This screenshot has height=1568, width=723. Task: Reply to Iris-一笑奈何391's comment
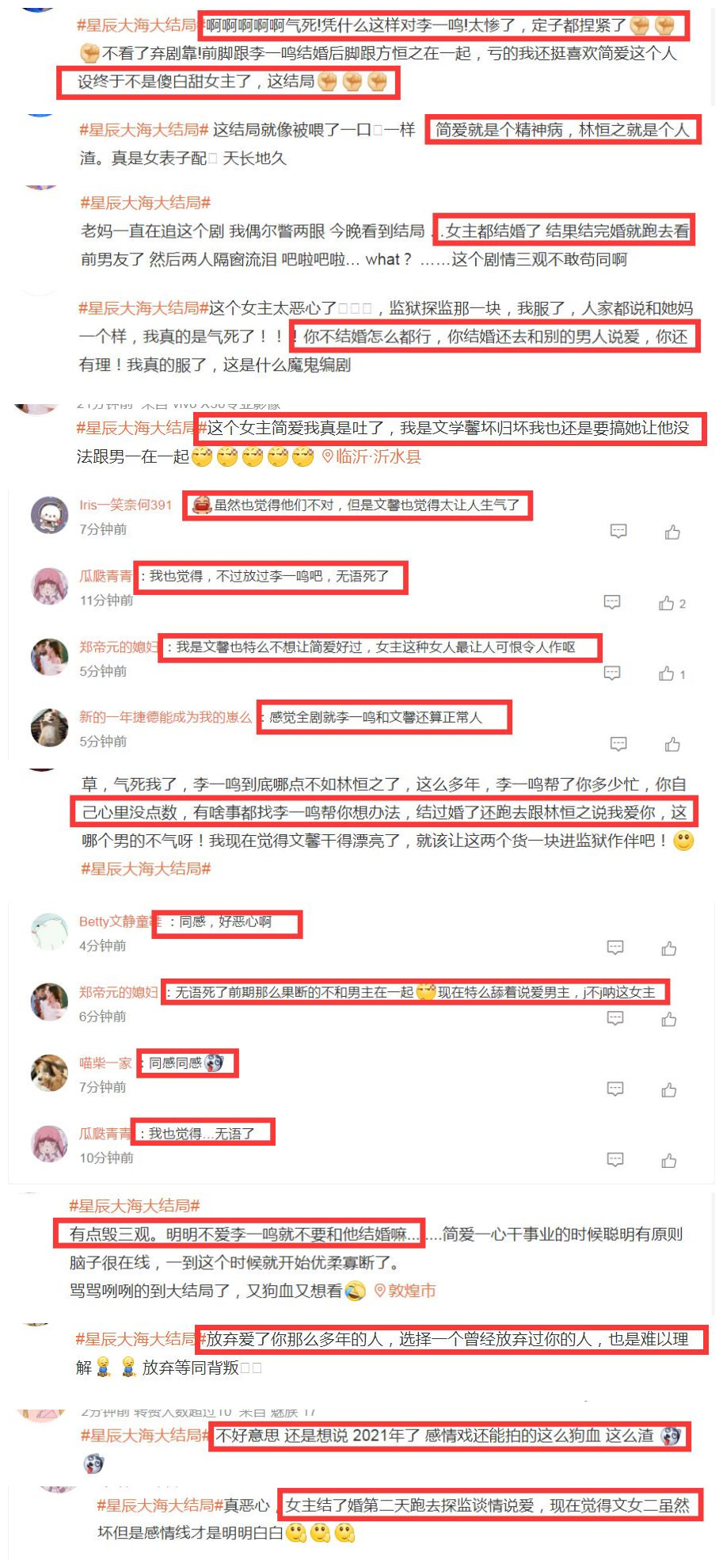tap(618, 531)
